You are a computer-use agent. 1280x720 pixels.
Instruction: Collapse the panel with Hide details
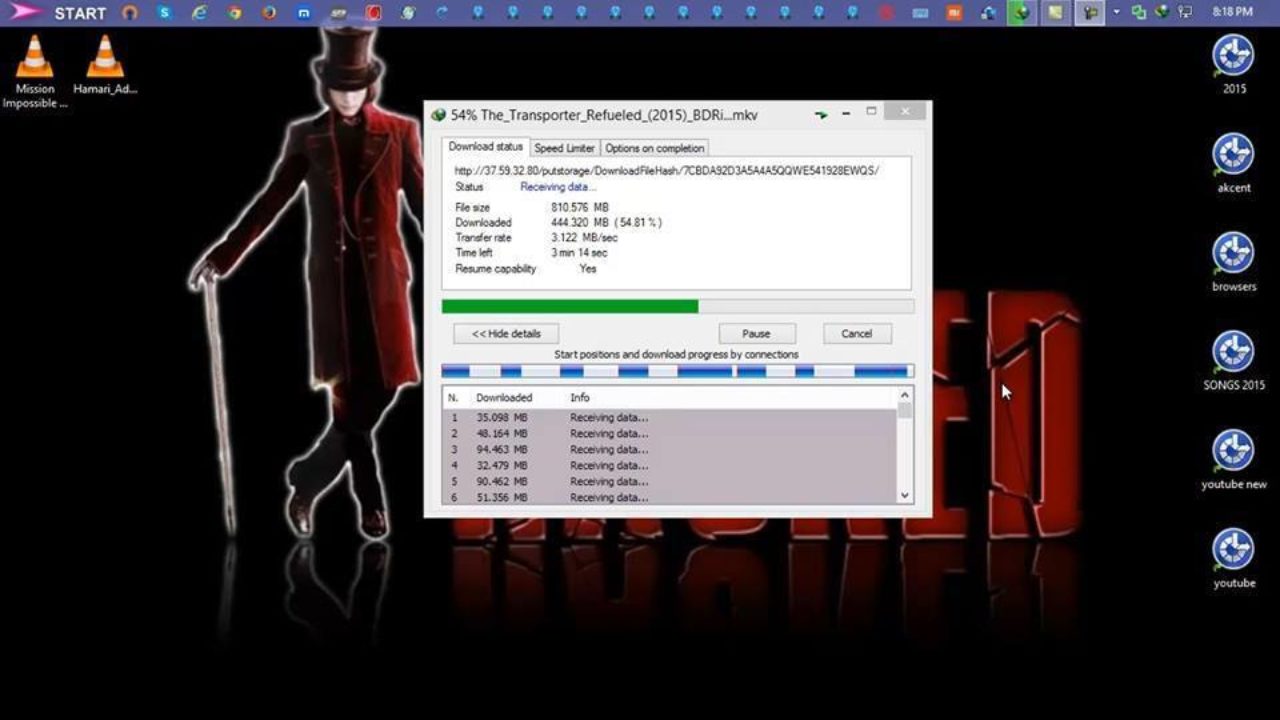[x=506, y=334]
